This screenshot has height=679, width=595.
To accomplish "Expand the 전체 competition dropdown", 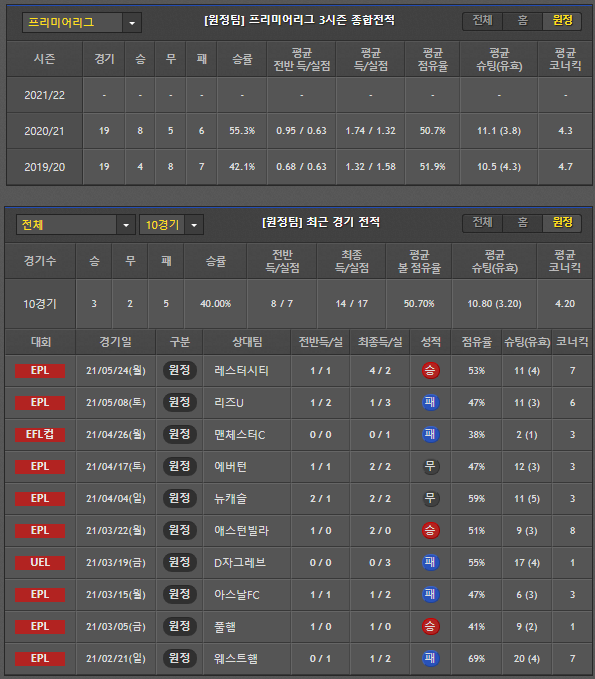I will (x=76, y=225).
